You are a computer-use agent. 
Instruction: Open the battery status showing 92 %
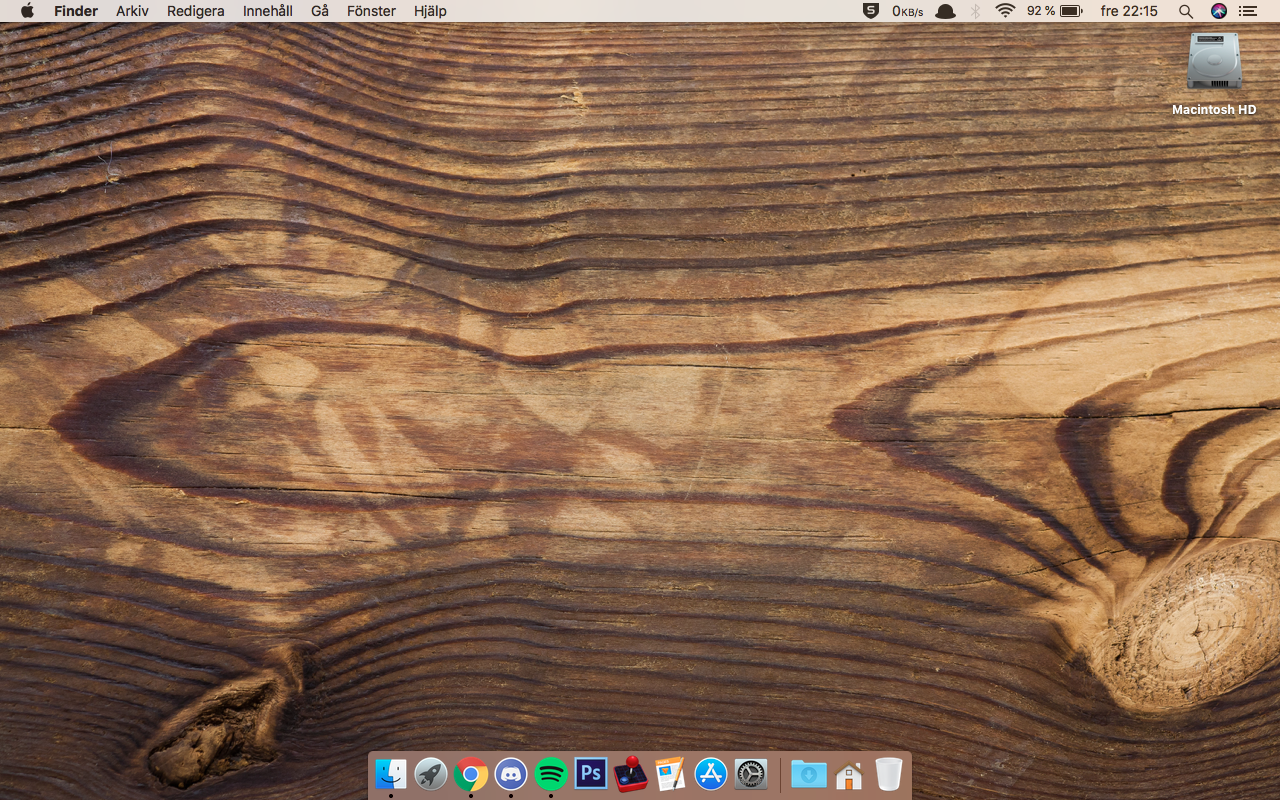[1055, 11]
